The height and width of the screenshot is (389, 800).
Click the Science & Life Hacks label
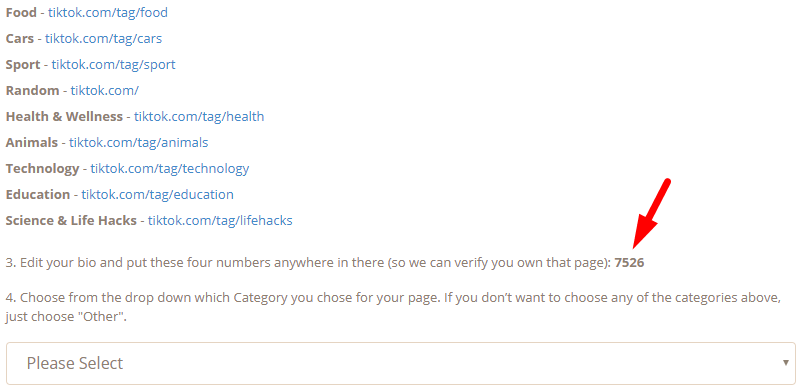(71, 221)
